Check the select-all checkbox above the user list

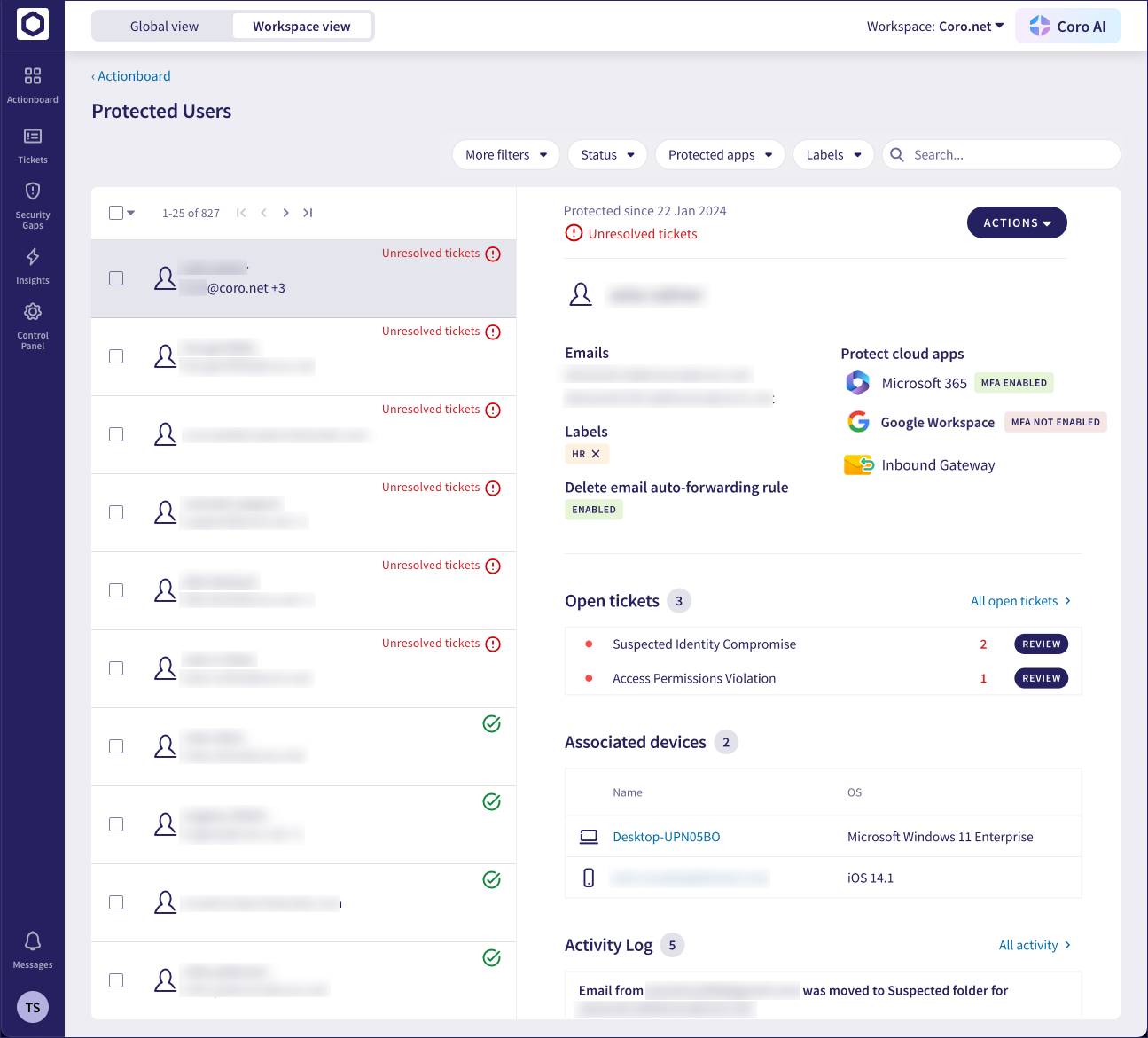pos(114,213)
